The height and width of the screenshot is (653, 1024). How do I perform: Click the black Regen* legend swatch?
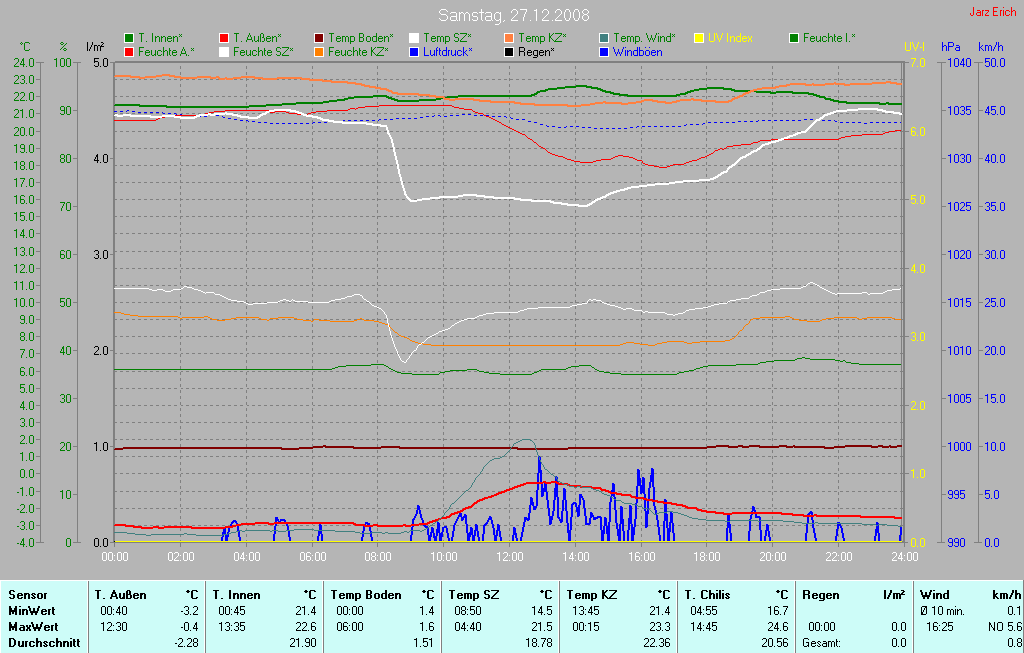pyautogui.click(x=509, y=52)
